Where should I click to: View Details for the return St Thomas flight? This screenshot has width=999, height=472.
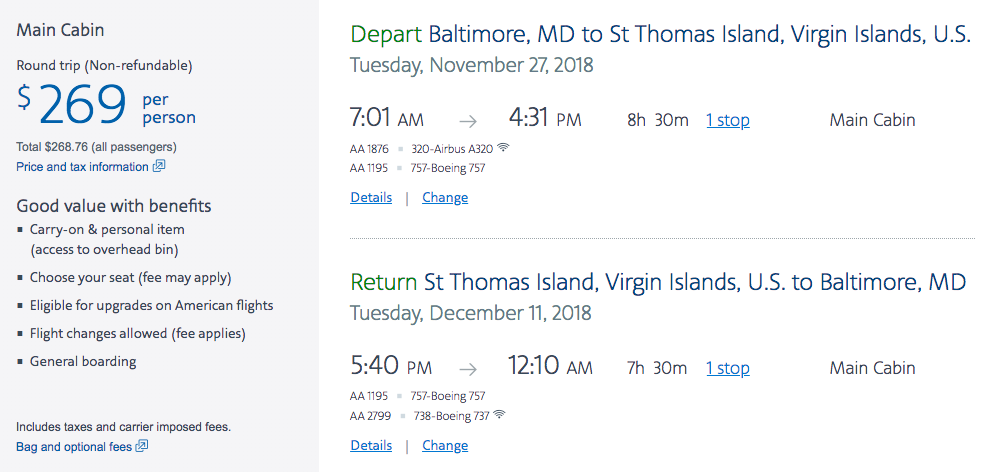click(x=371, y=445)
